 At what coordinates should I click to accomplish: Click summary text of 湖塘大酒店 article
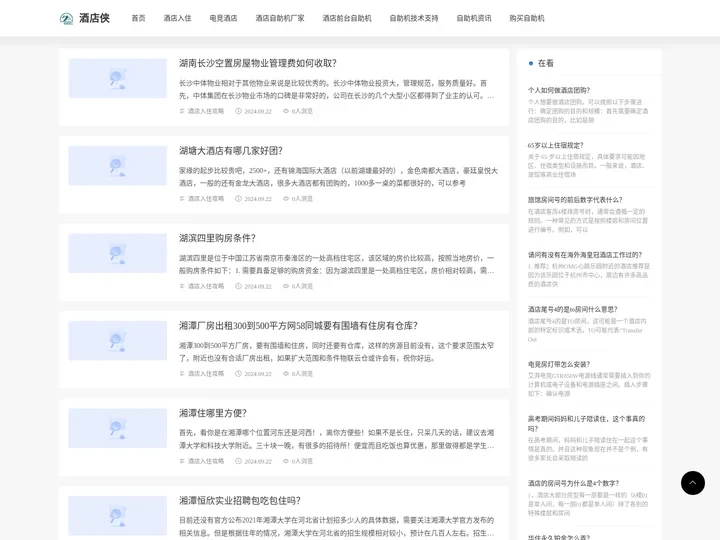338,177
